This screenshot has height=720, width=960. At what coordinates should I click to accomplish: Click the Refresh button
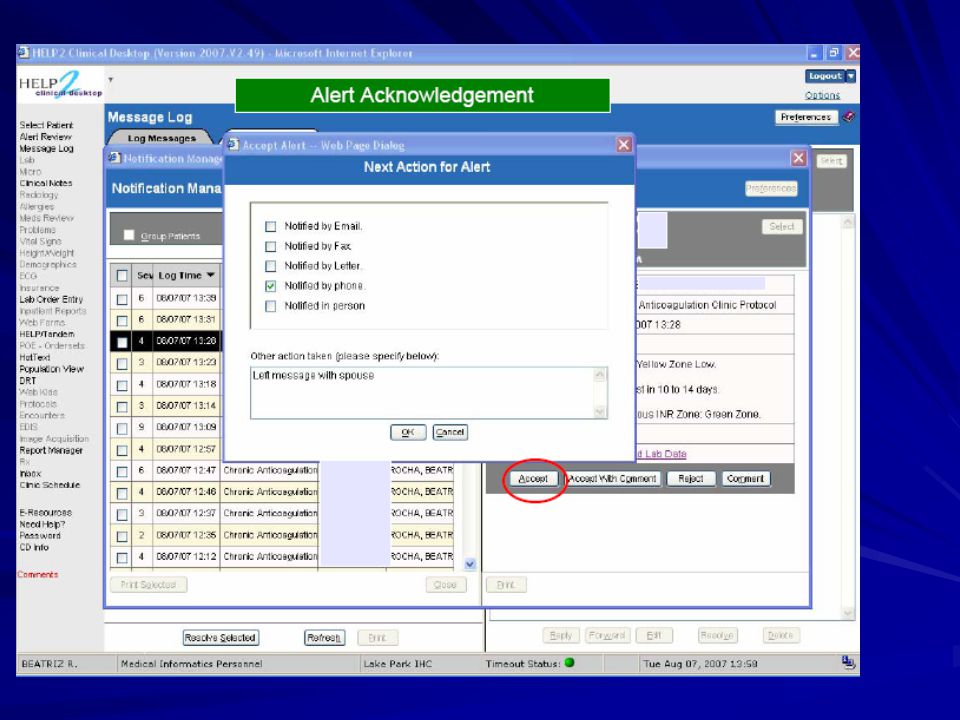[x=324, y=638]
